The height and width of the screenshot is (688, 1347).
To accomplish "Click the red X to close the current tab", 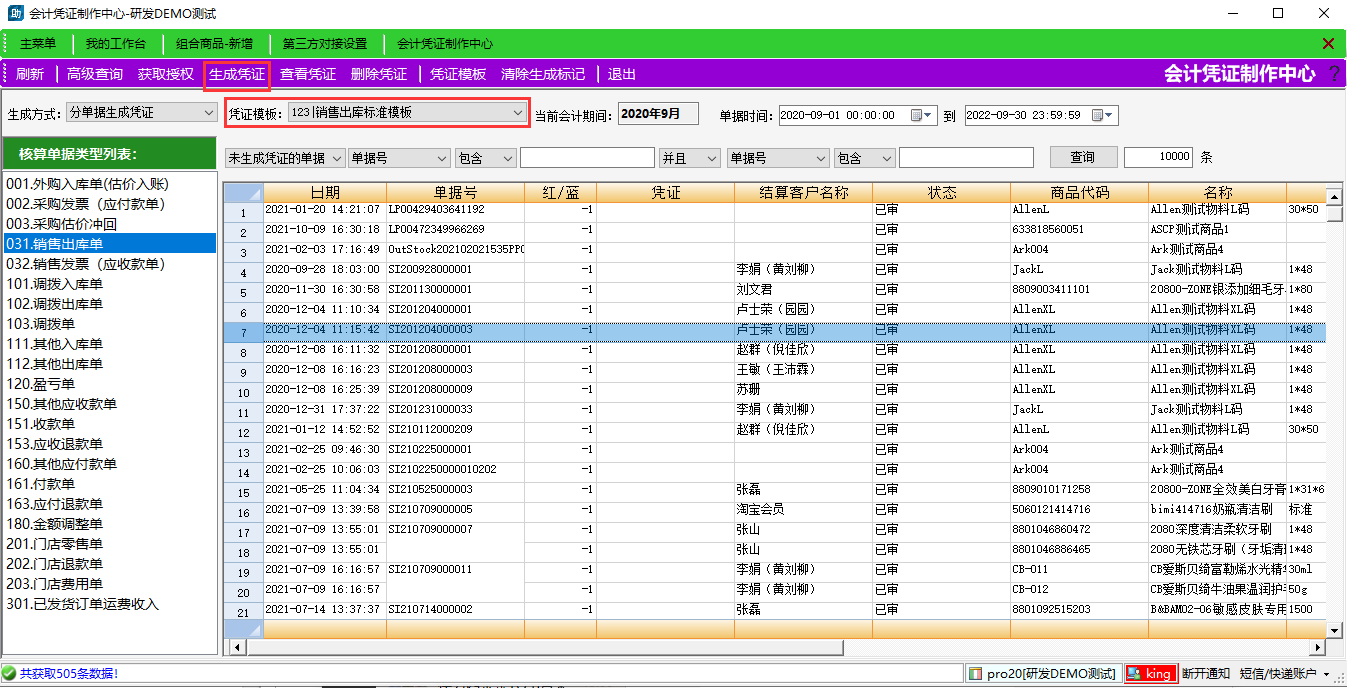I will (1328, 44).
